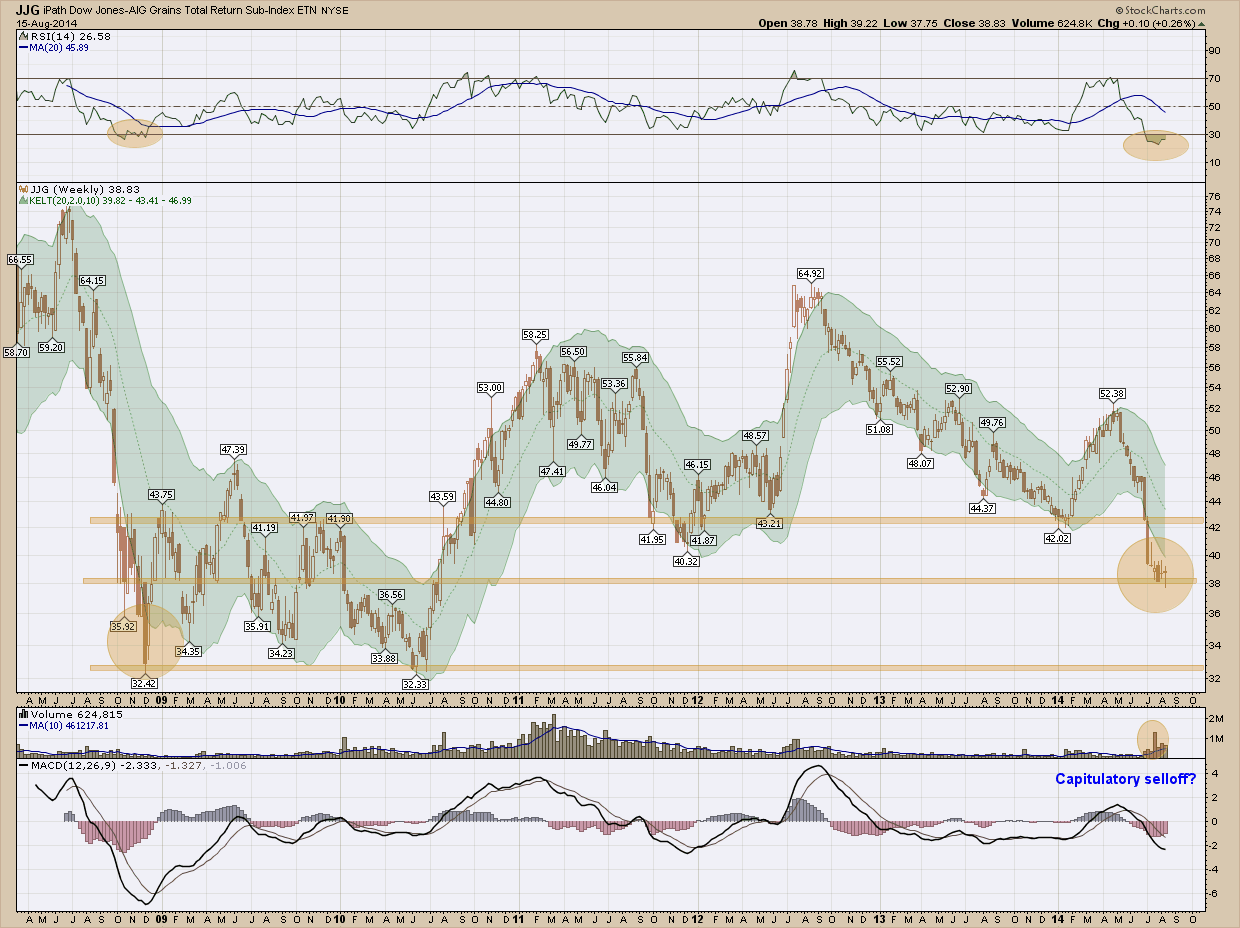This screenshot has height=928, width=1240.
Task: Click the 42.02 price label
Action: pos(1058,539)
